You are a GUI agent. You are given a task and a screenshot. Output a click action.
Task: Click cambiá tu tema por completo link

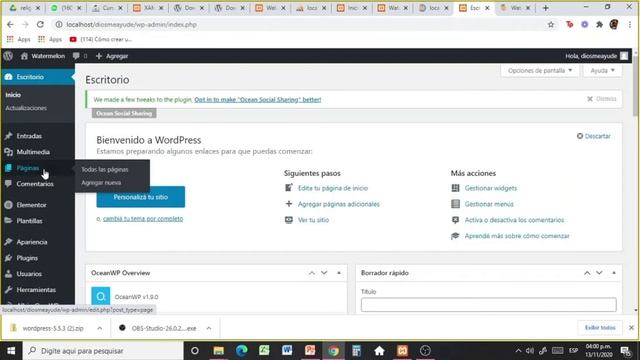[143, 219]
